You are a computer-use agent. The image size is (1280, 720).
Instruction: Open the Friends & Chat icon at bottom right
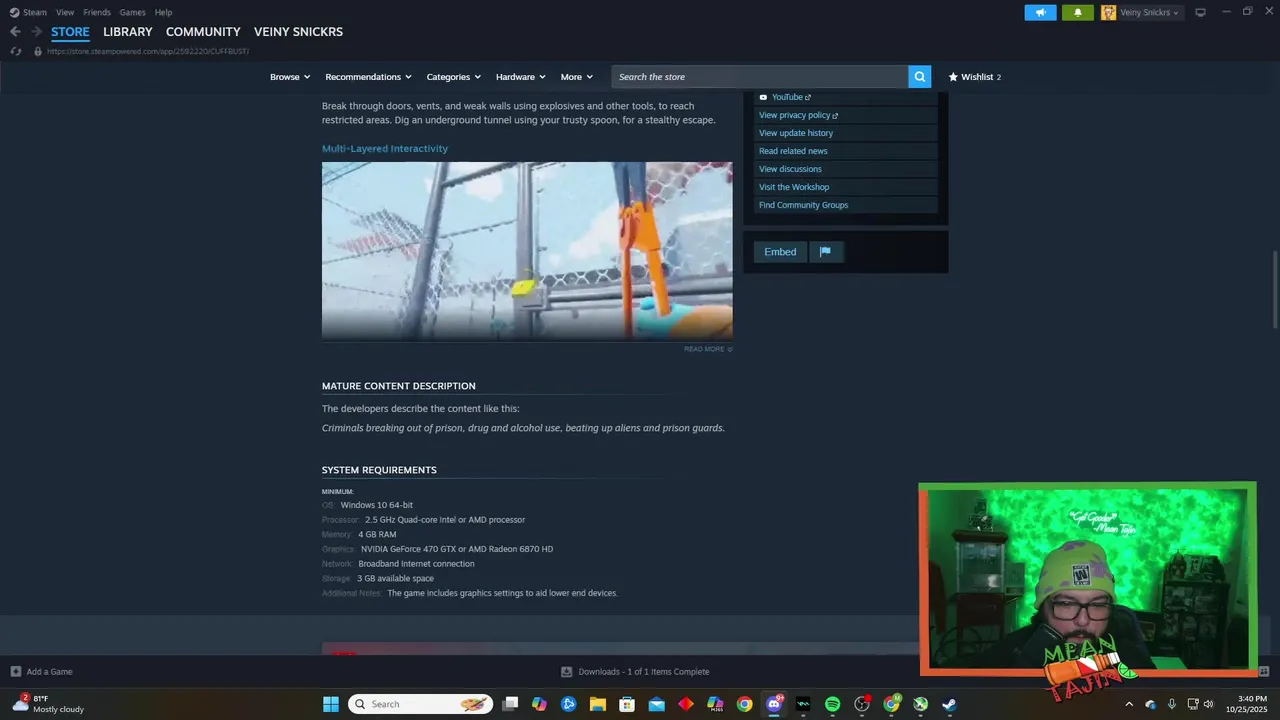(x=1264, y=671)
